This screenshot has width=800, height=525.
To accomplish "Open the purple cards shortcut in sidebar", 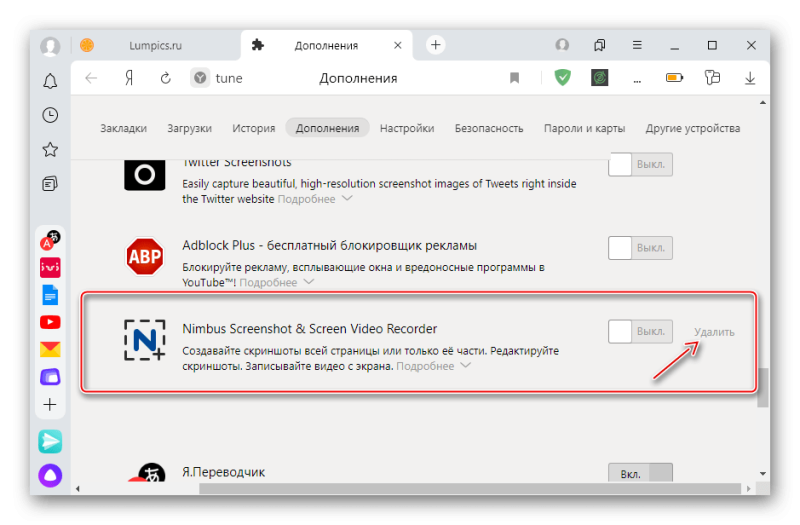I will pyautogui.click(x=50, y=377).
